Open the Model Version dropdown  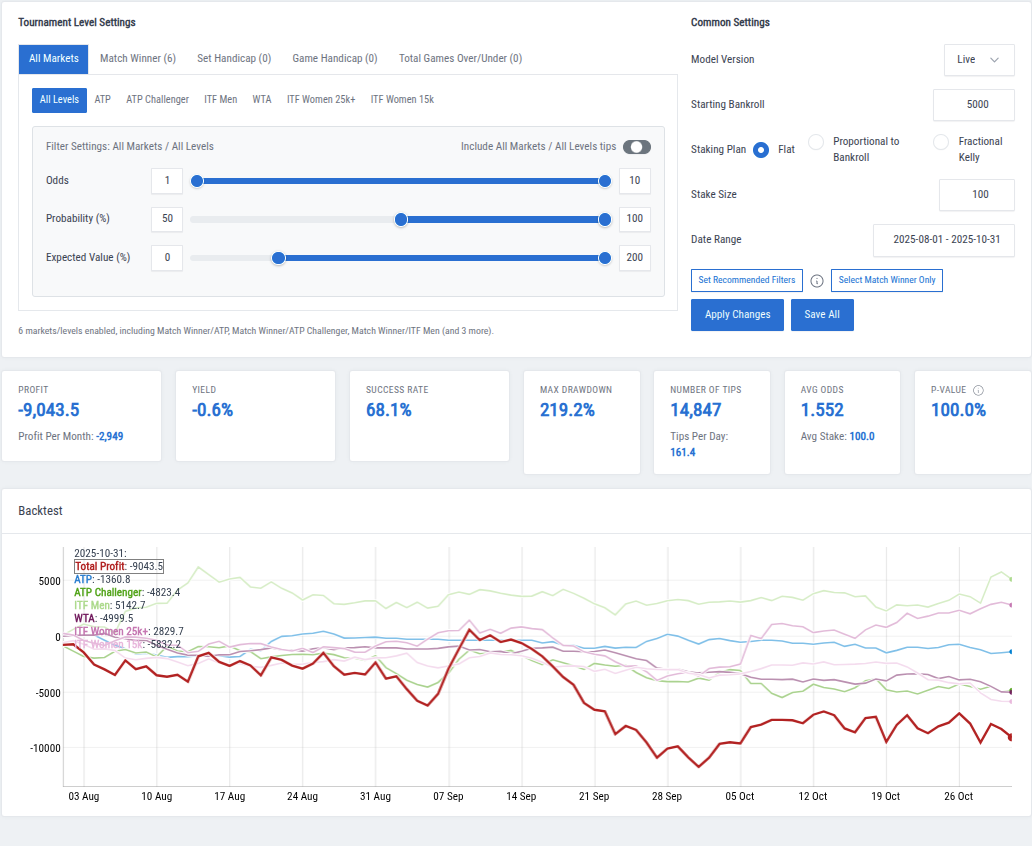(x=978, y=60)
